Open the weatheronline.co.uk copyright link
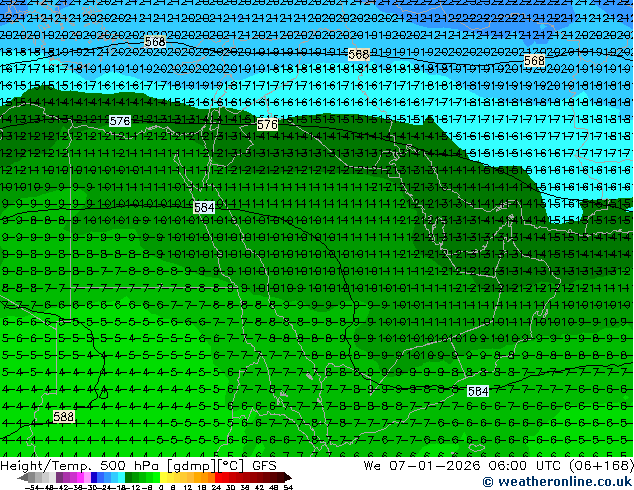This screenshot has width=634, height=490. point(558,482)
